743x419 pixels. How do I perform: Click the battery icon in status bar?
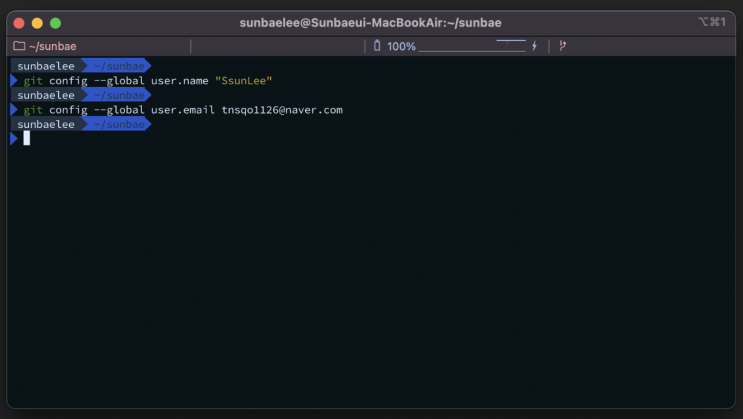[x=377, y=46]
